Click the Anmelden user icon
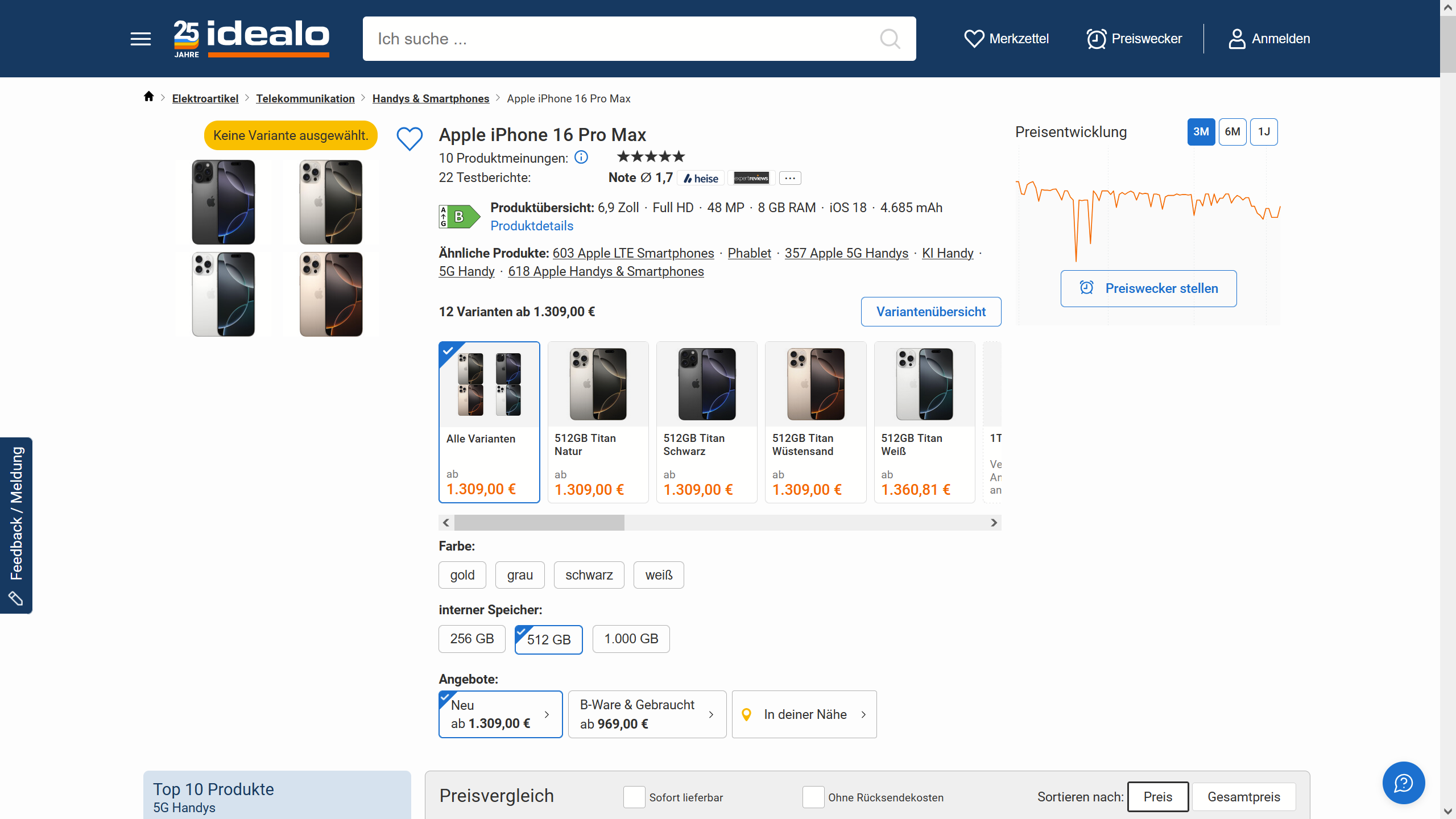The height and width of the screenshot is (819, 1456). (x=1236, y=39)
